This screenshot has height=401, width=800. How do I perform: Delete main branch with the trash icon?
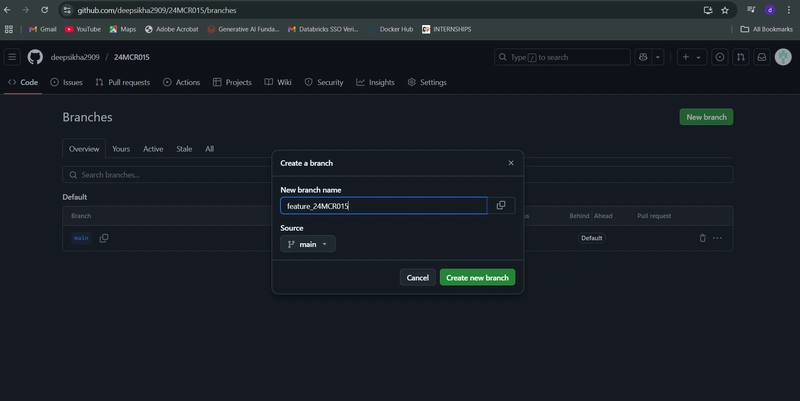tap(703, 238)
